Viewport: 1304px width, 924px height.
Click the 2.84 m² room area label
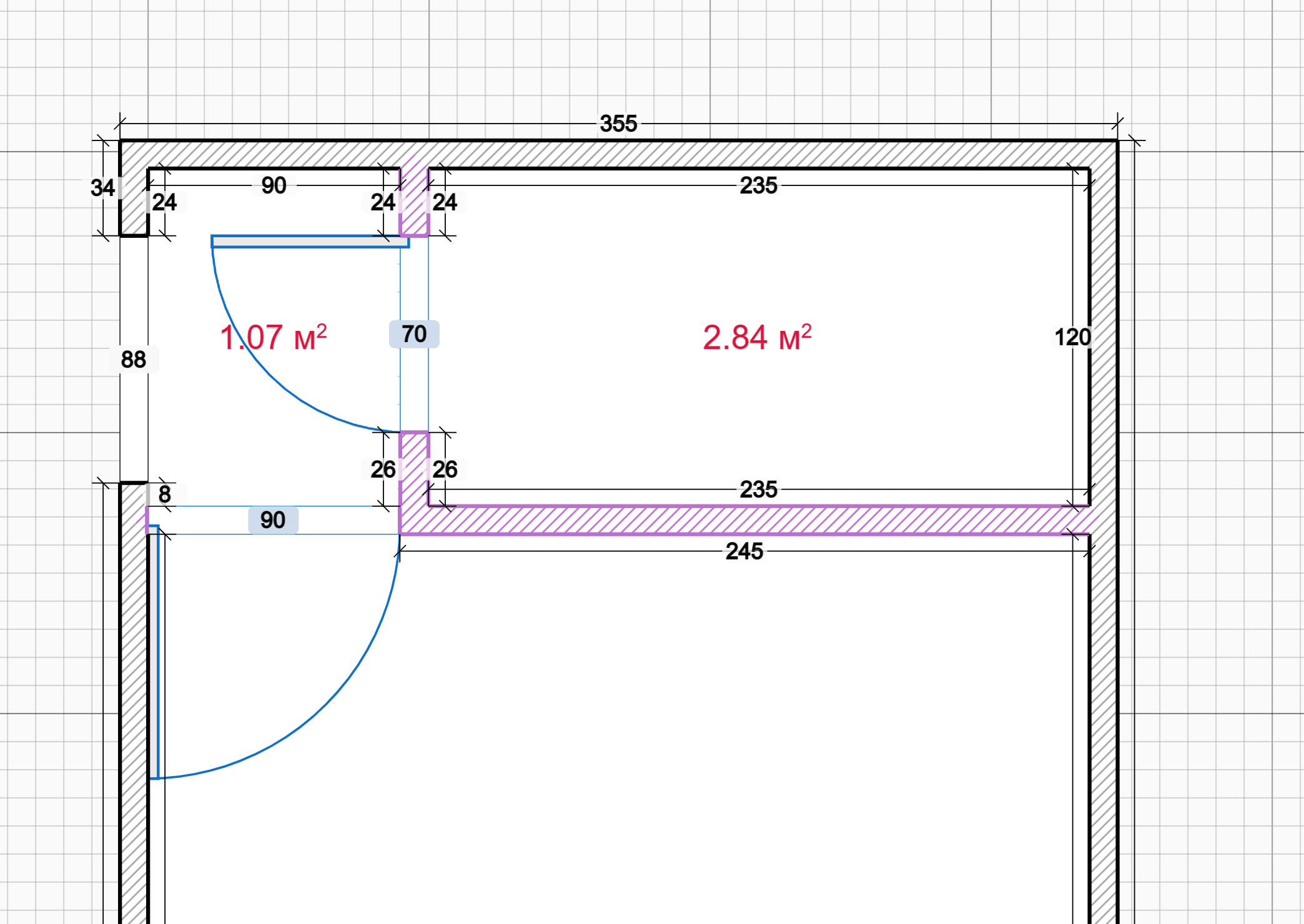point(757,338)
